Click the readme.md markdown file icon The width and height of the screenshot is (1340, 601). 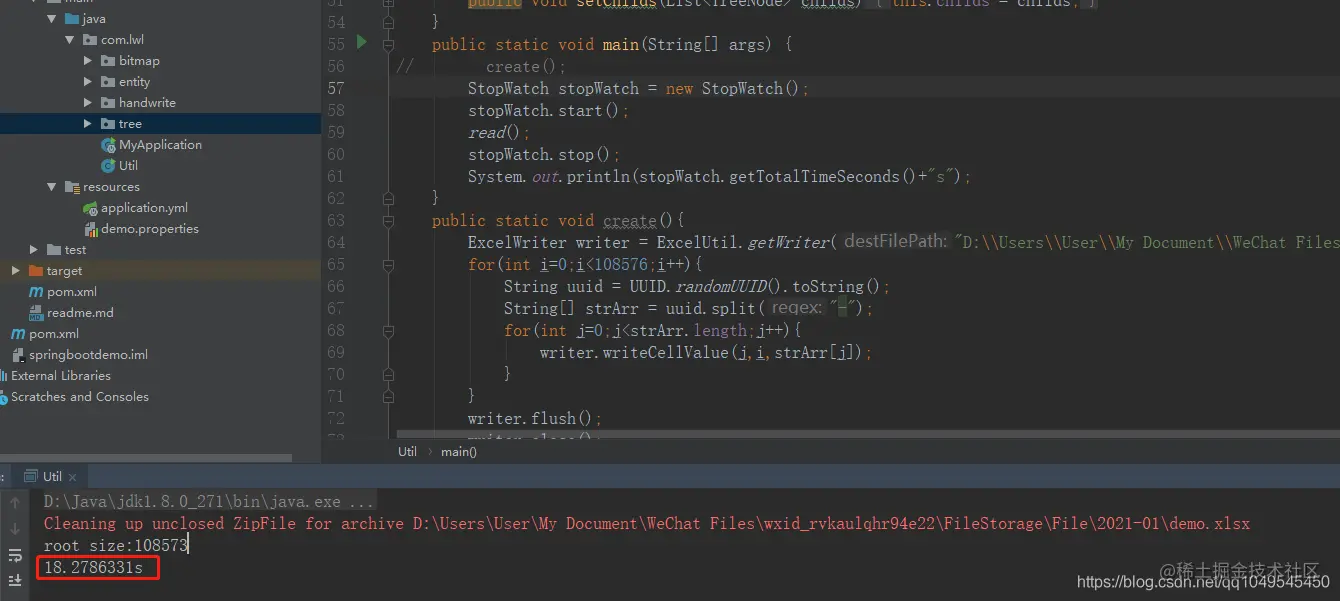pos(37,313)
